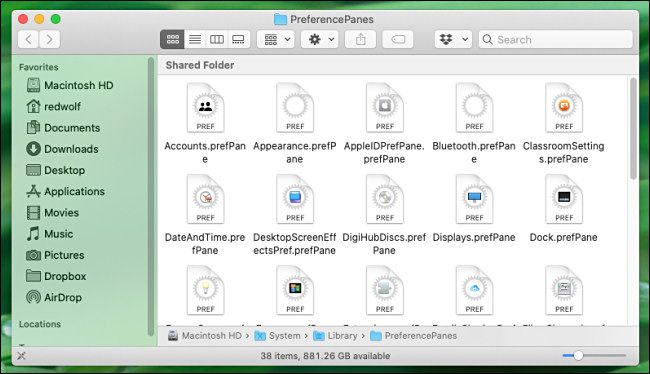Click Library in the path bar

point(335,336)
